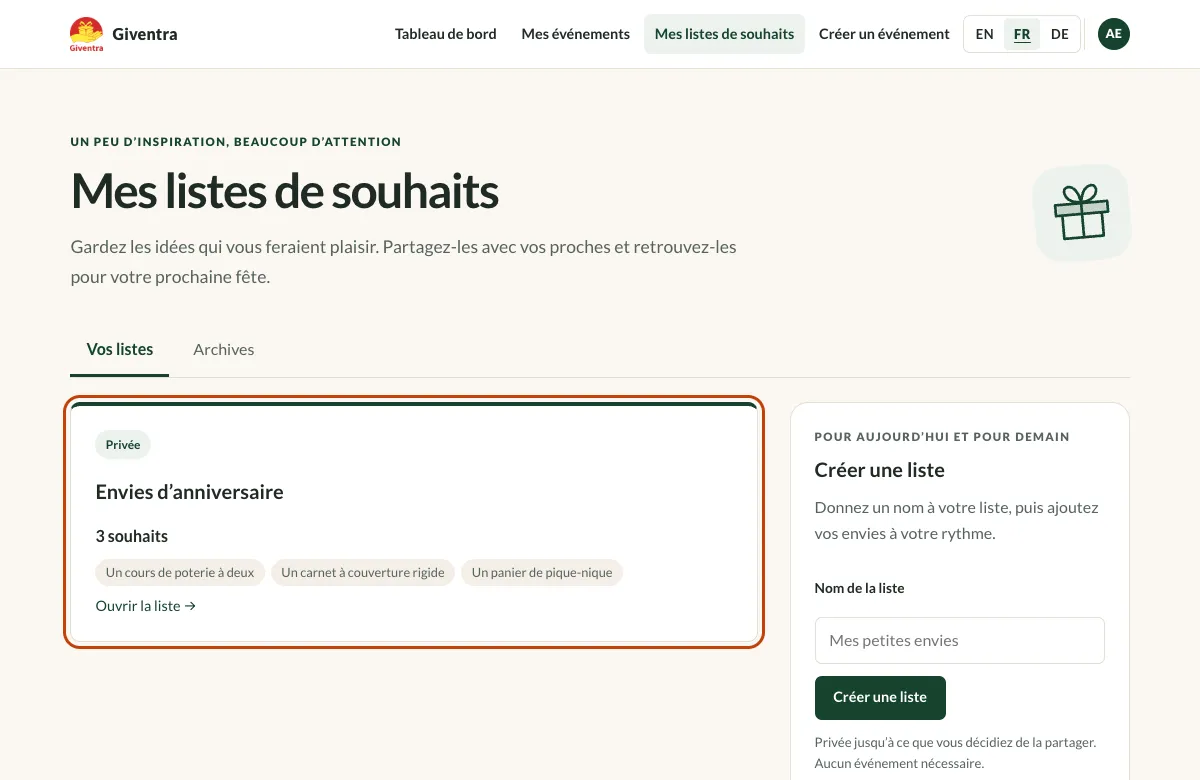
Task: Open Mes événements in the navigation
Action: [576, 34]
